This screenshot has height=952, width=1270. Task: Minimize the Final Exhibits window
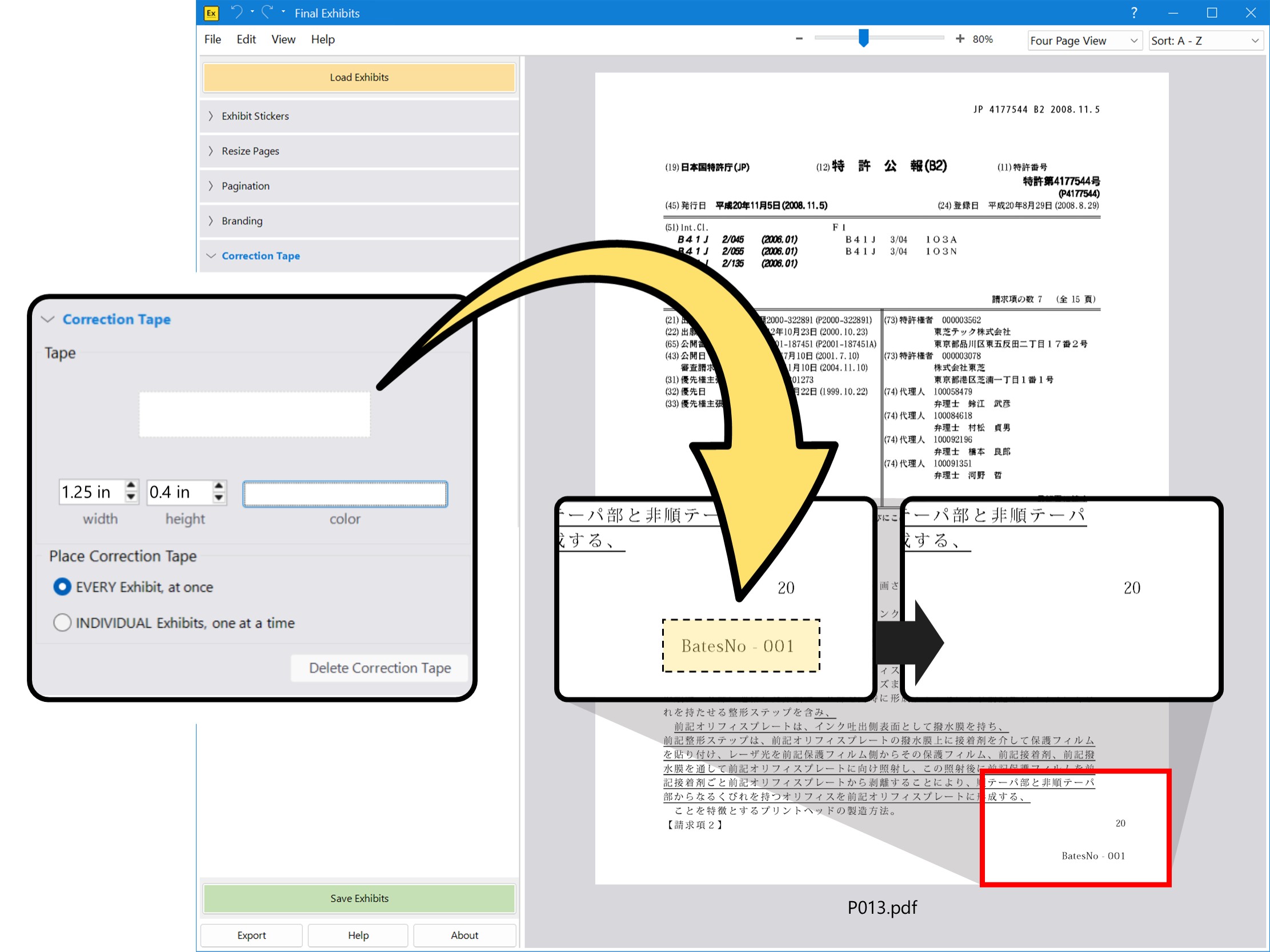pos(1173,13)
